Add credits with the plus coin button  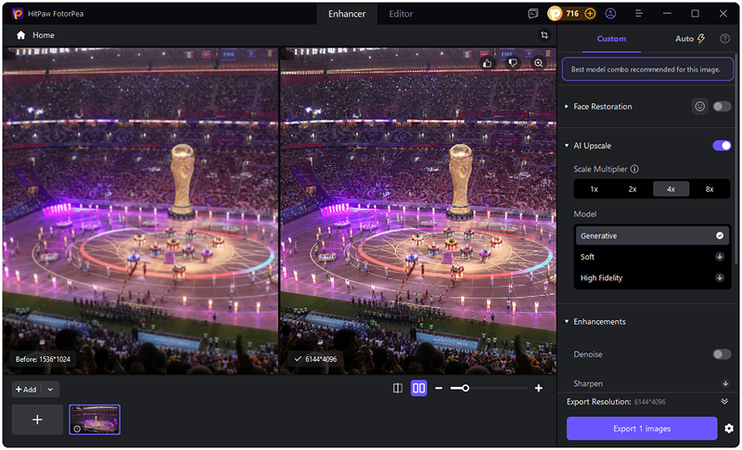[590, 14]
